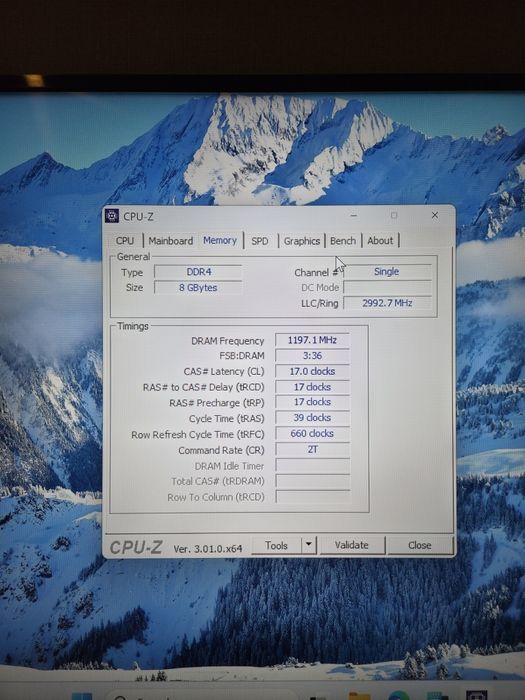Open the Edge browser taskbar icon
This screenshot has height=700, width=525.
click(x=399, y=696)
